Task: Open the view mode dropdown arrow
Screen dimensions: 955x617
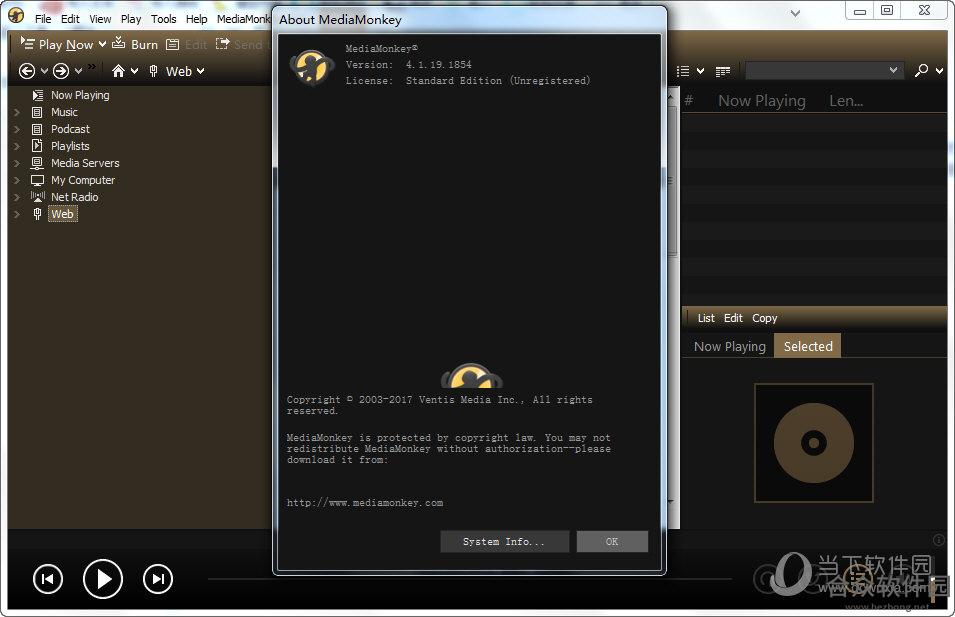Action: coord(700,71)
